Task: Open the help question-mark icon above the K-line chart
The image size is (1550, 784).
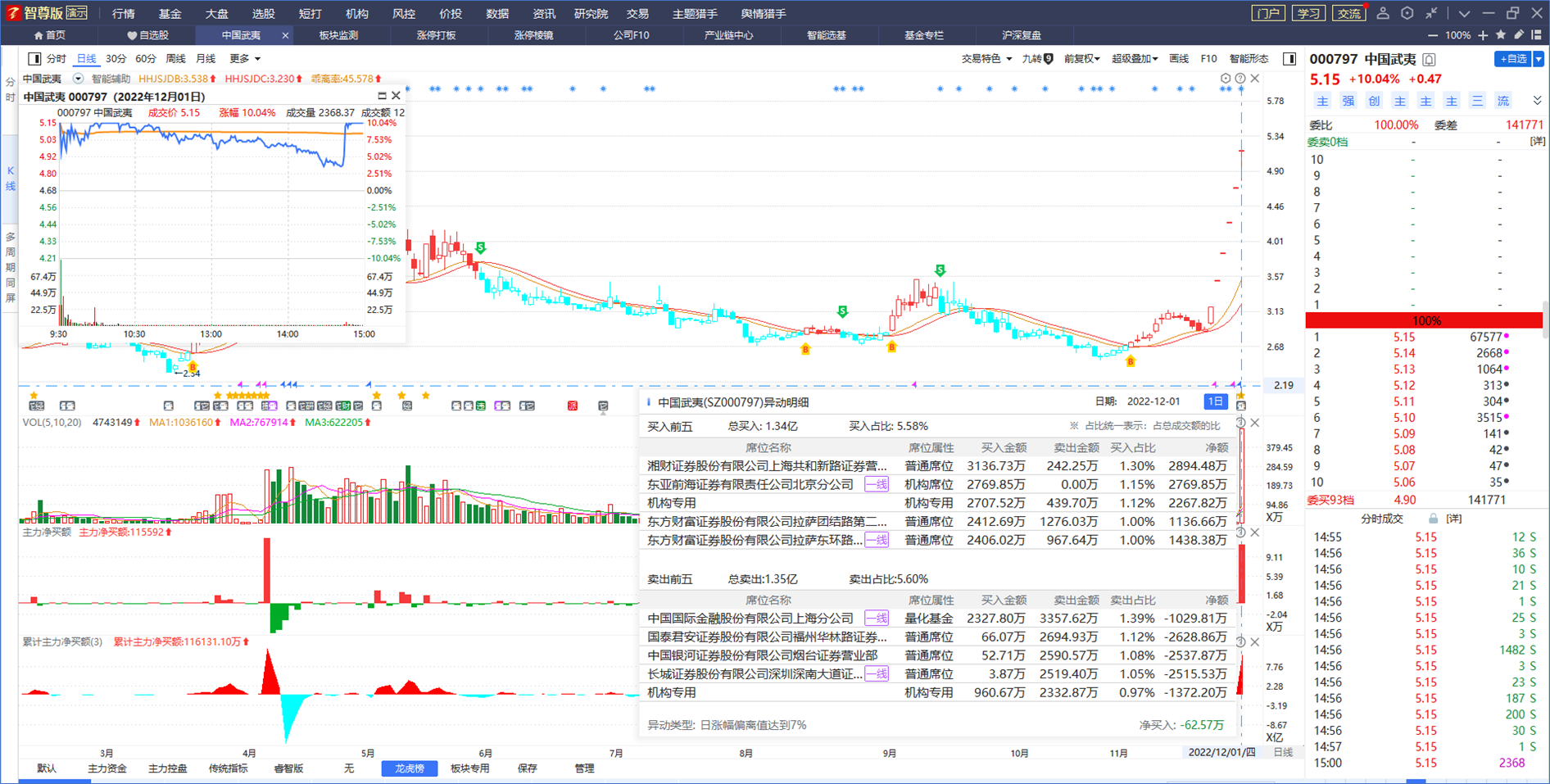Action: pos(1240,79)
